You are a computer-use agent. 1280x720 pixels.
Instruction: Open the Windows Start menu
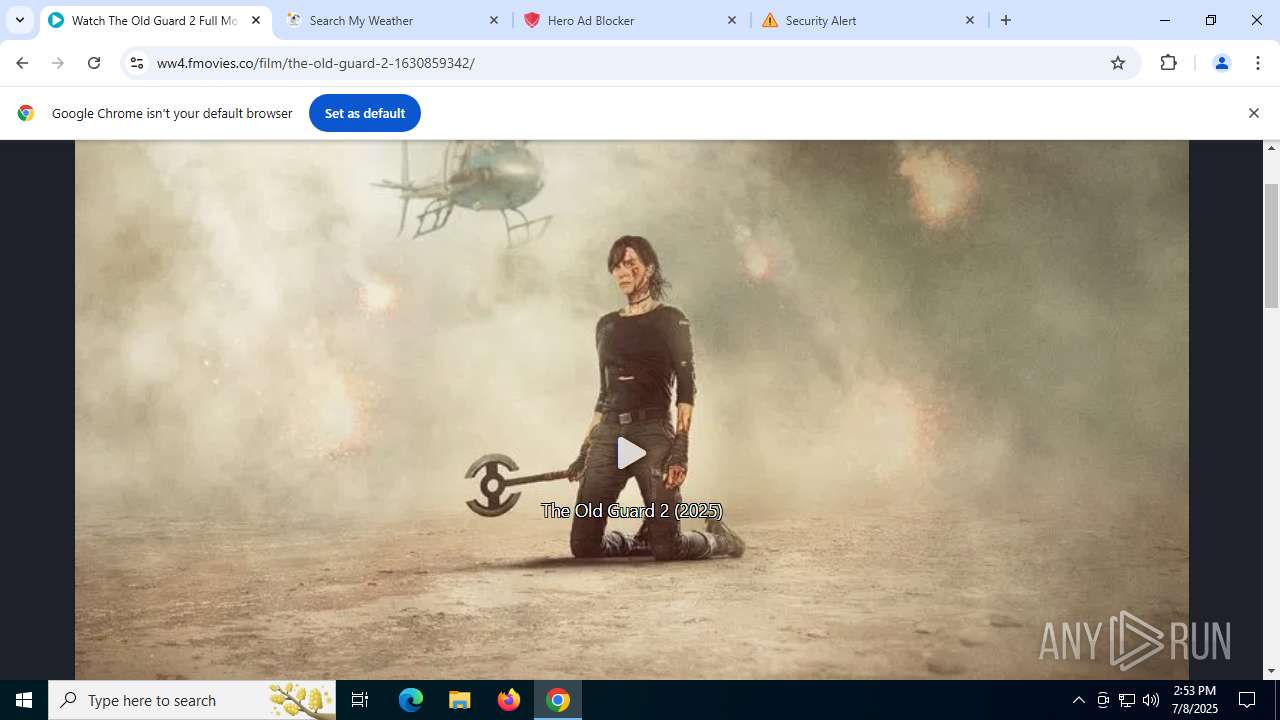tap(24, 700)
